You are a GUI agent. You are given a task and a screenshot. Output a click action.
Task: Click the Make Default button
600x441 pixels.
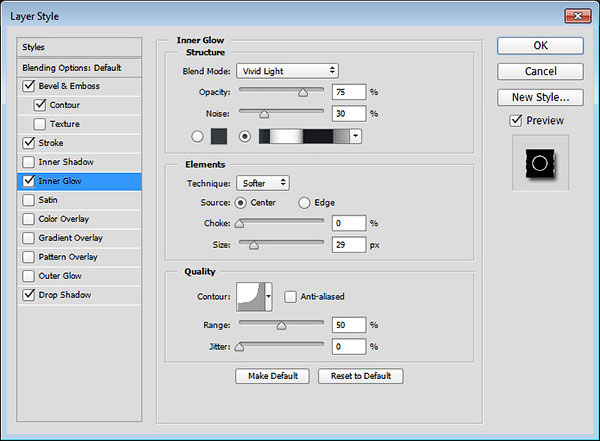click(x=272, y=376)
